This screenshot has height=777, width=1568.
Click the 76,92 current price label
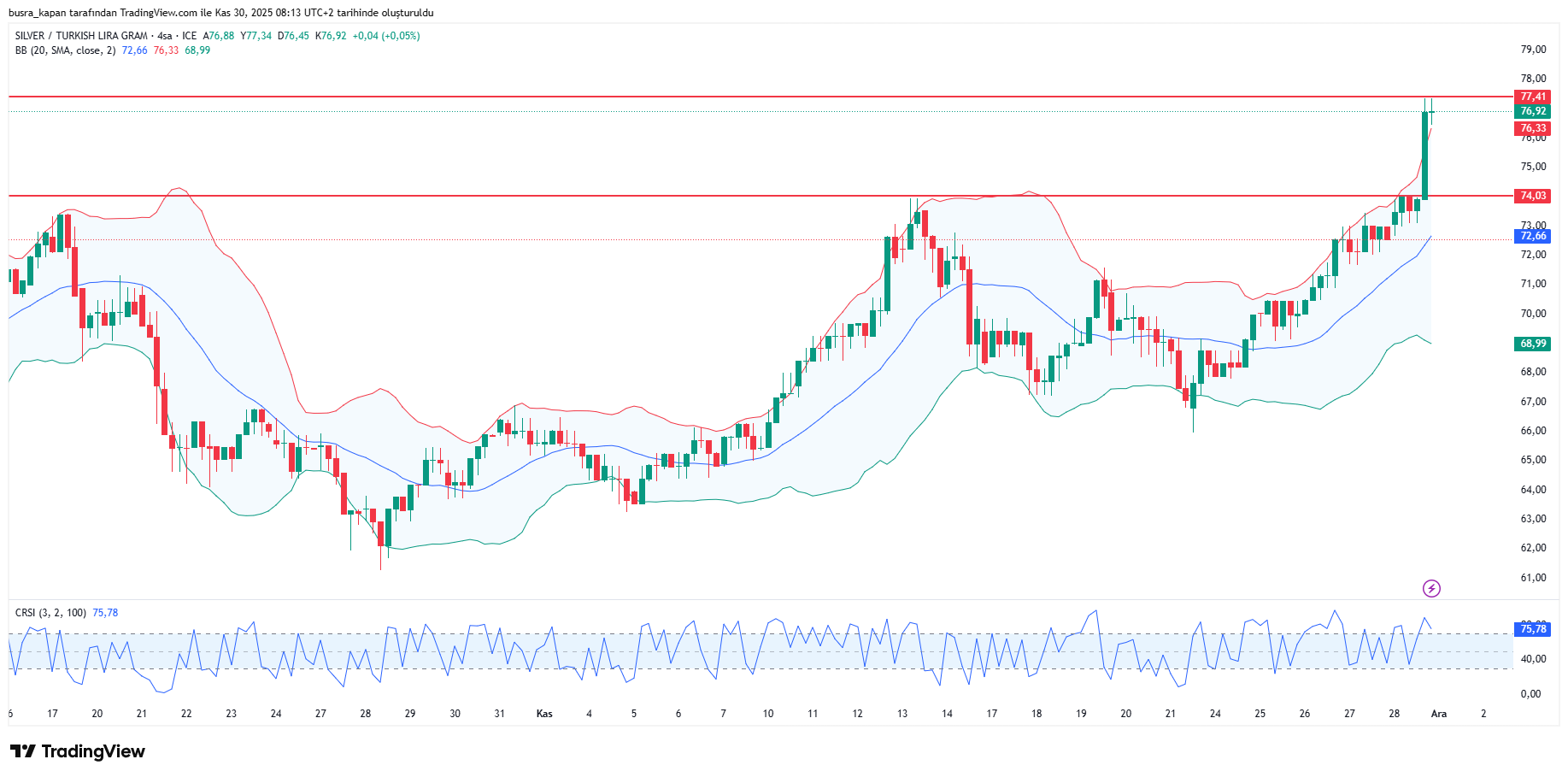tap(1532, 111)
